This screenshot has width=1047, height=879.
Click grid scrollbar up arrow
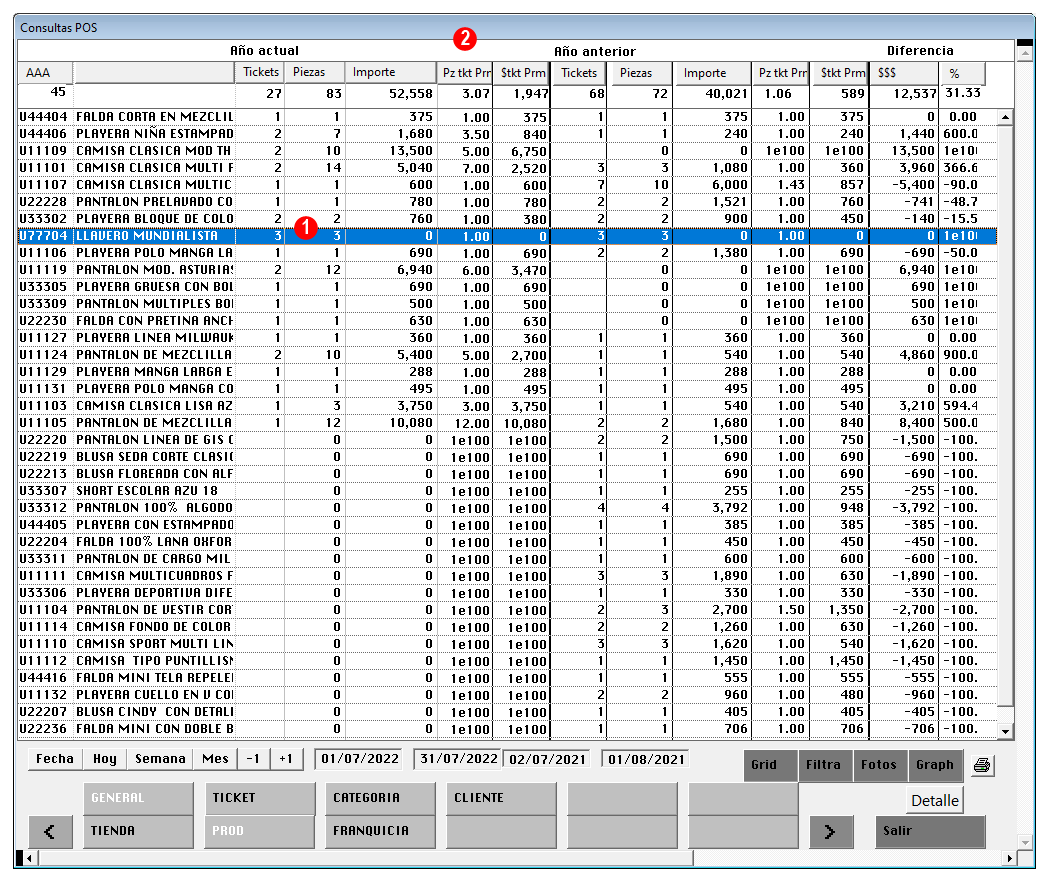(x=1005, y=118)
